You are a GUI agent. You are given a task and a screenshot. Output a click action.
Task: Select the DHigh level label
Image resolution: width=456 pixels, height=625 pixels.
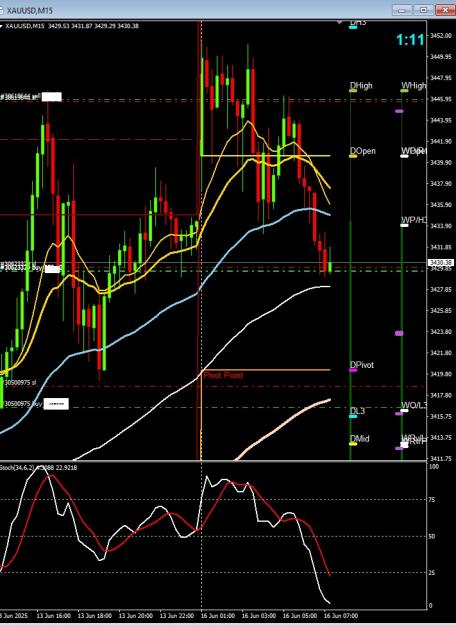[361, 85]
